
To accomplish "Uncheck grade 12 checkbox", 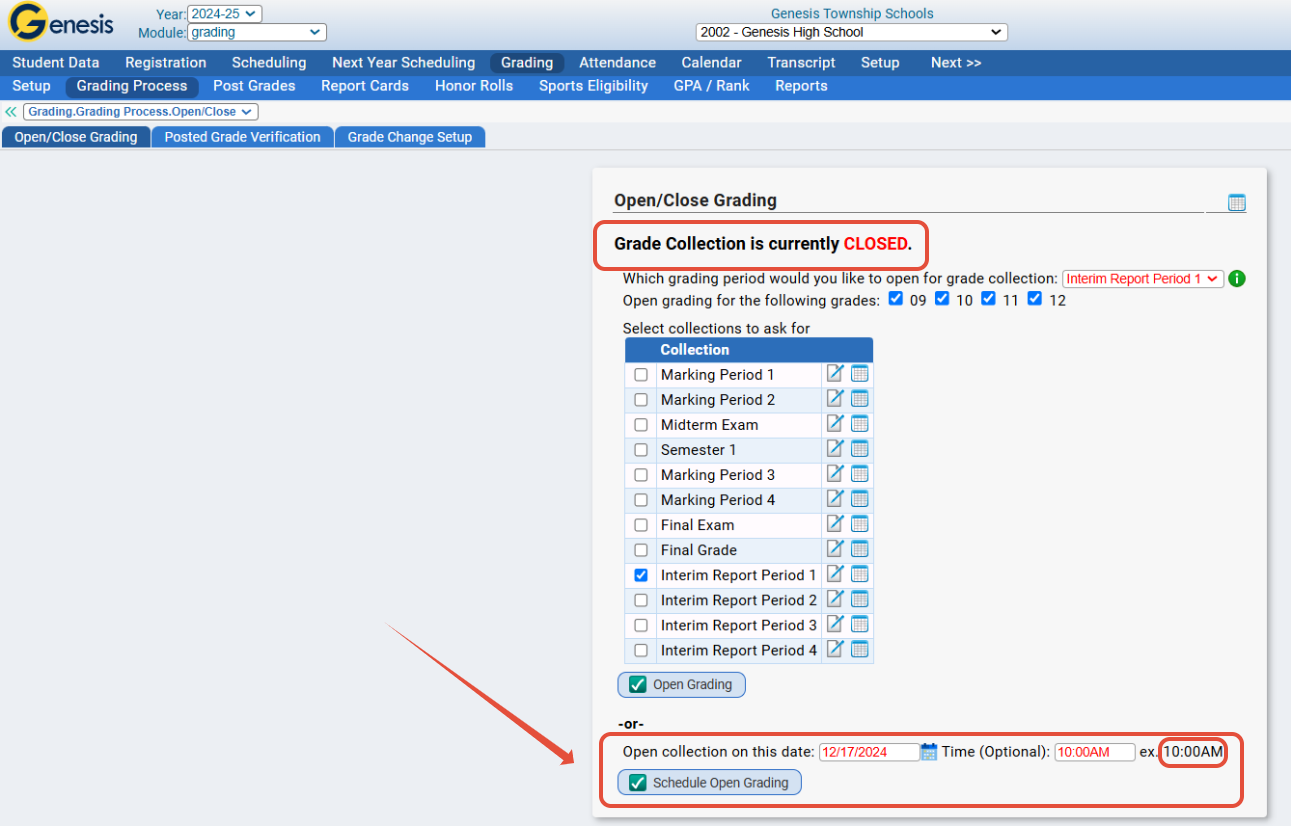I will coord(1035,299).
